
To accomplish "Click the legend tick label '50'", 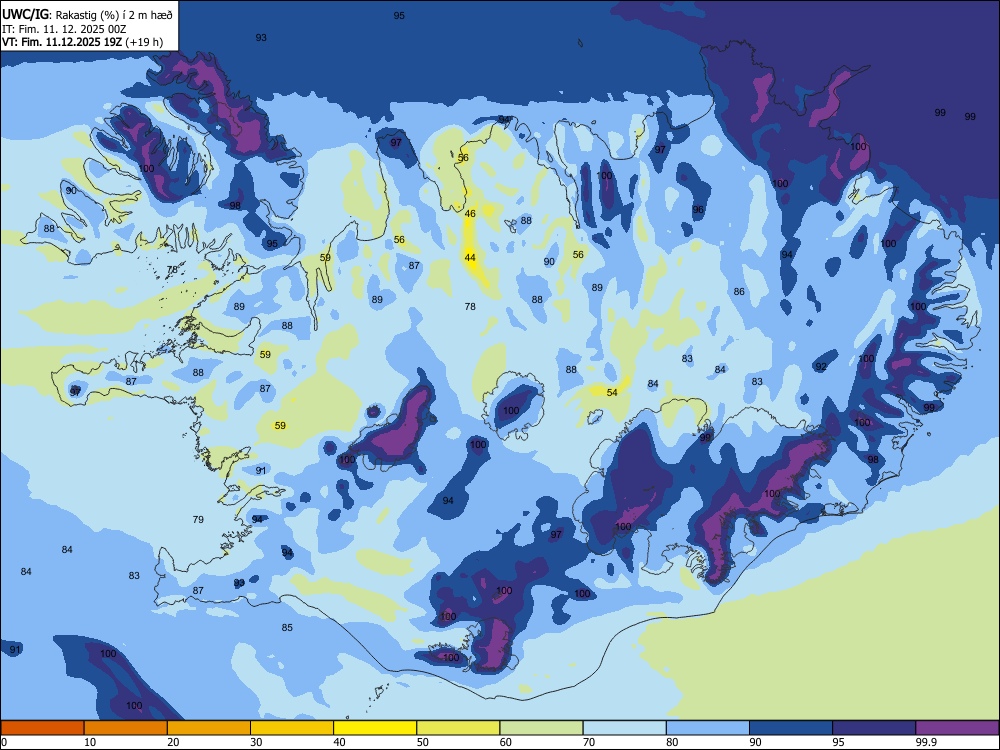I will coord(423,742).
